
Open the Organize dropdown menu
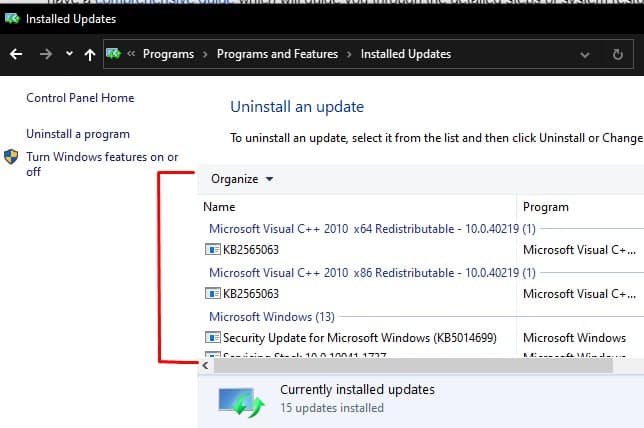pyautogui.click(x=242, y=179)
